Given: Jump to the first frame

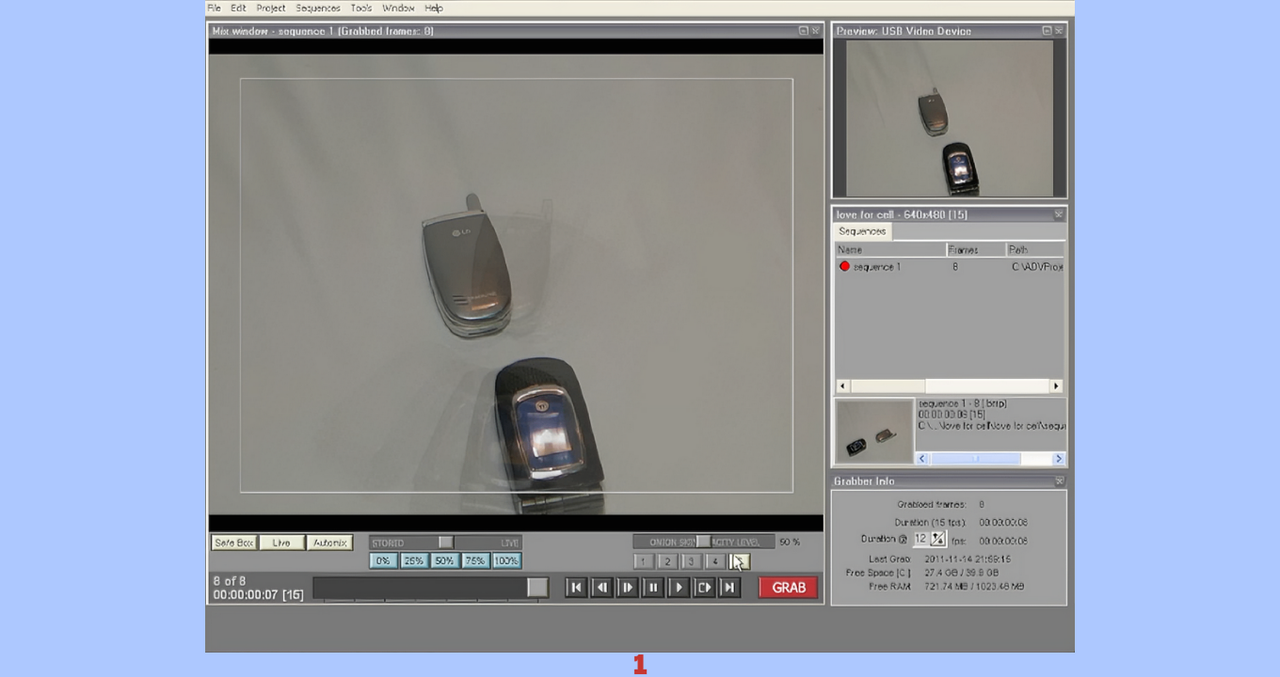Looking at the screenshot, I should pyautogui.click(x=576, y=587).
